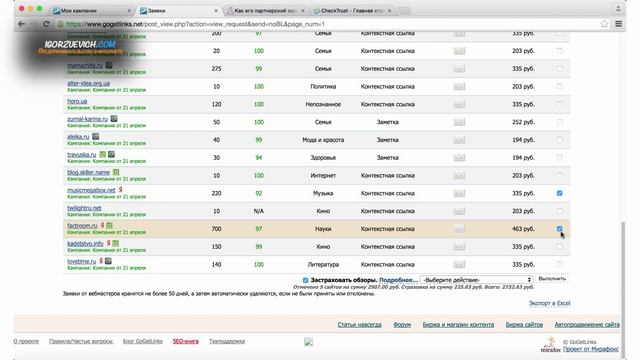The image size is (640, 360).
Task: Bookmark page using the star icon
Action: [x=604, y=24]
